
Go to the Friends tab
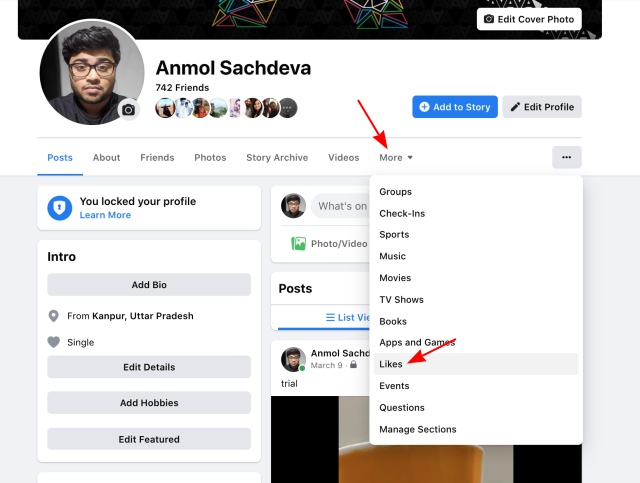(157, 158)
